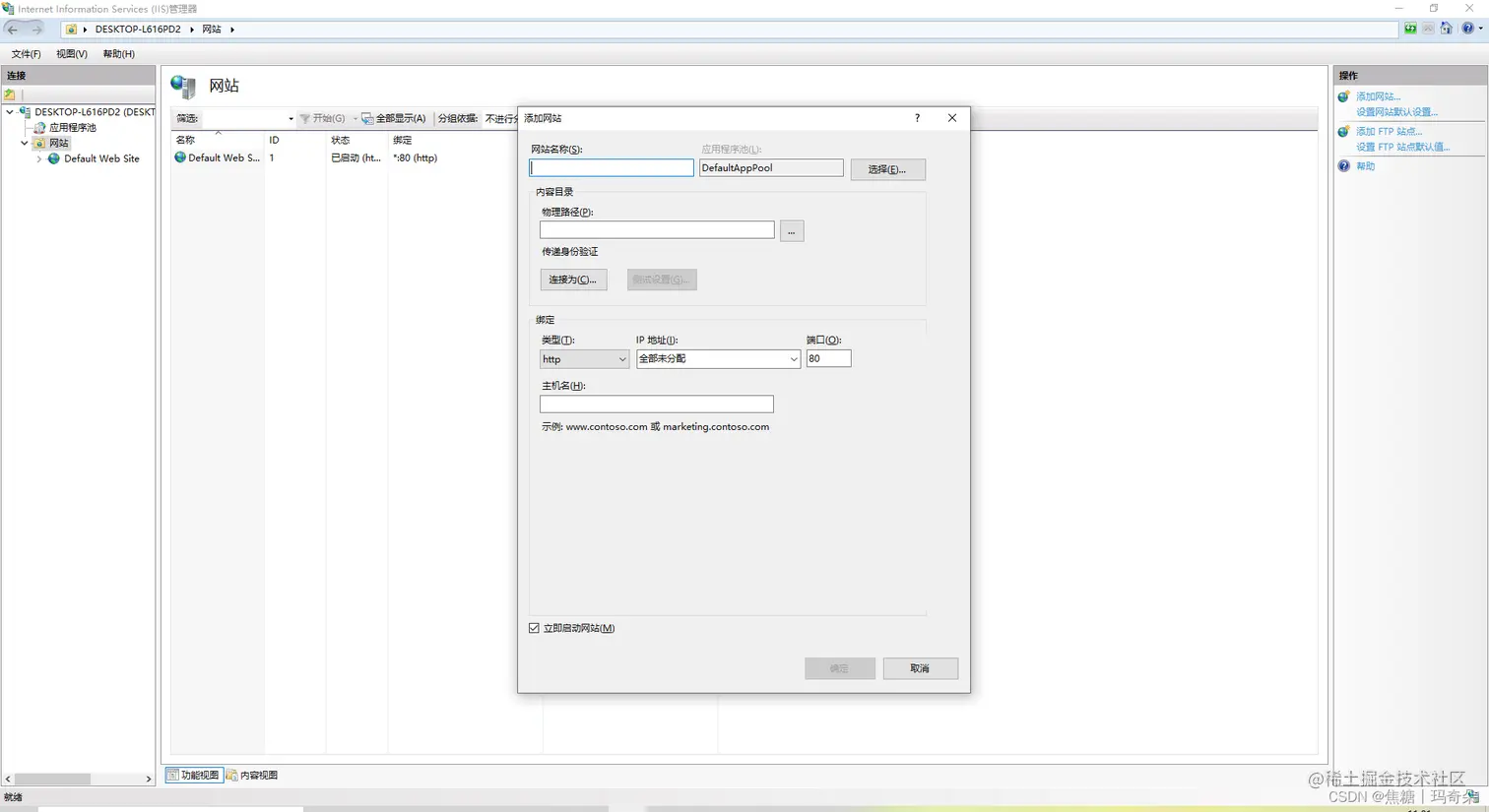Click scrollbar left arrow in connections pane
1489x812 pixels.
(8, 779)
